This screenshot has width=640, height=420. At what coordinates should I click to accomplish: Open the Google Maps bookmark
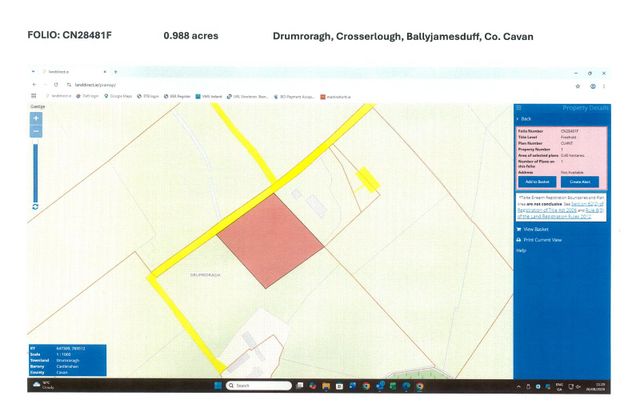coord(118,96)
